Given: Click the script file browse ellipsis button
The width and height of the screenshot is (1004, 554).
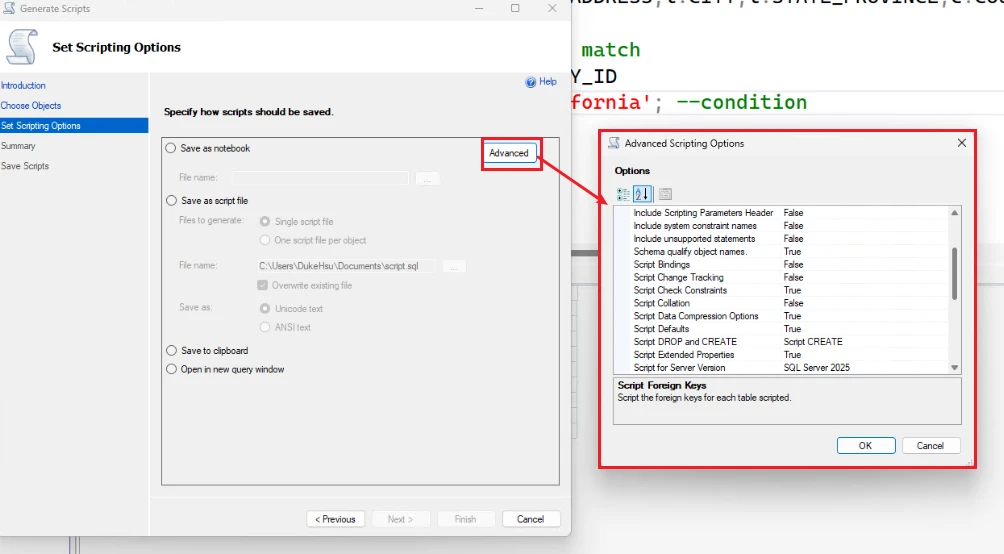Looking at the screenshot, I should click(x=453, y=266).
